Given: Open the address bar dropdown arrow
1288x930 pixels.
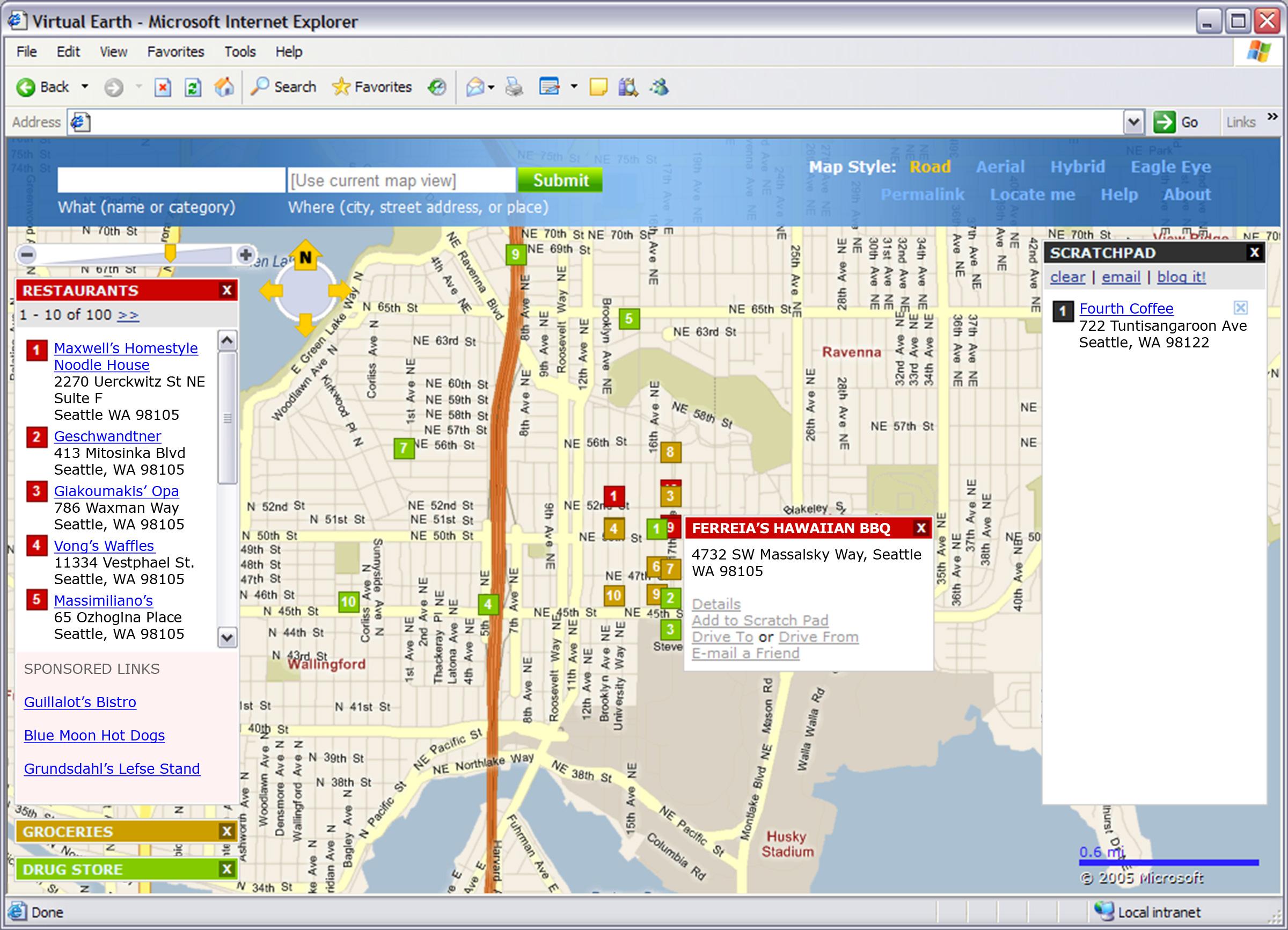Looking at the screenshot, I should [1133, 122].
